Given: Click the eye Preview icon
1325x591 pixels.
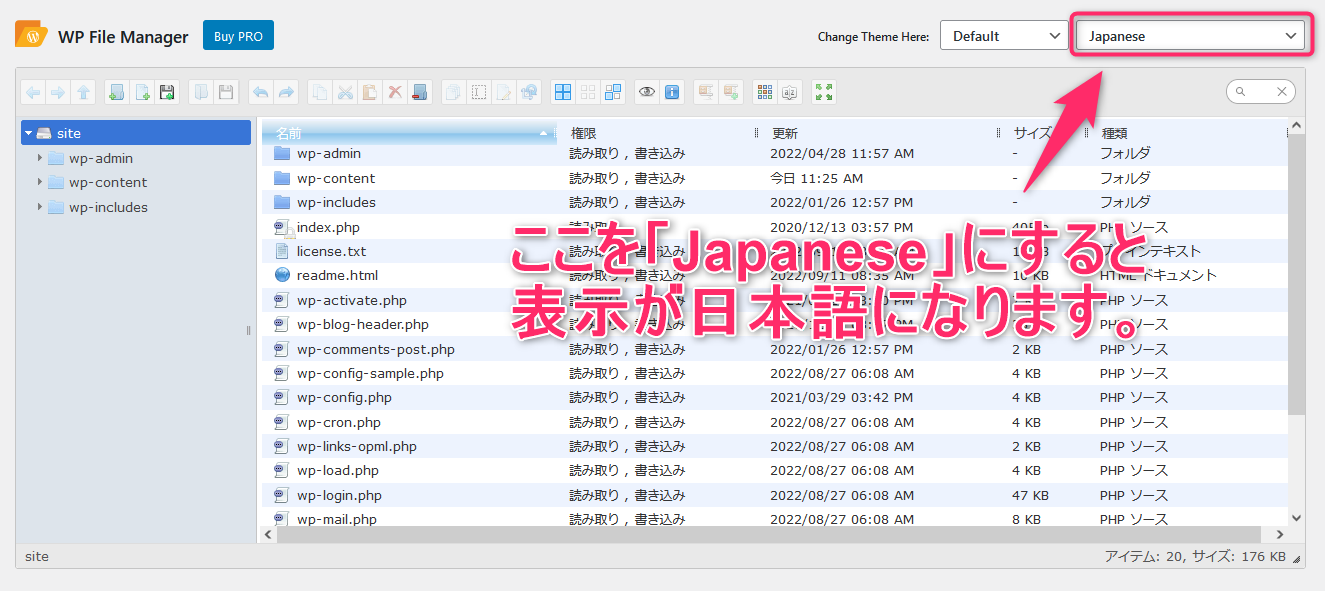Looking at the screenshot, I should point(647,92).
